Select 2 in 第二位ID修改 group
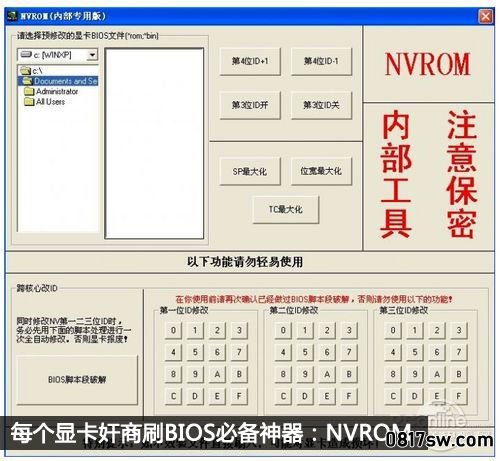500x461 pixels. 327,330
